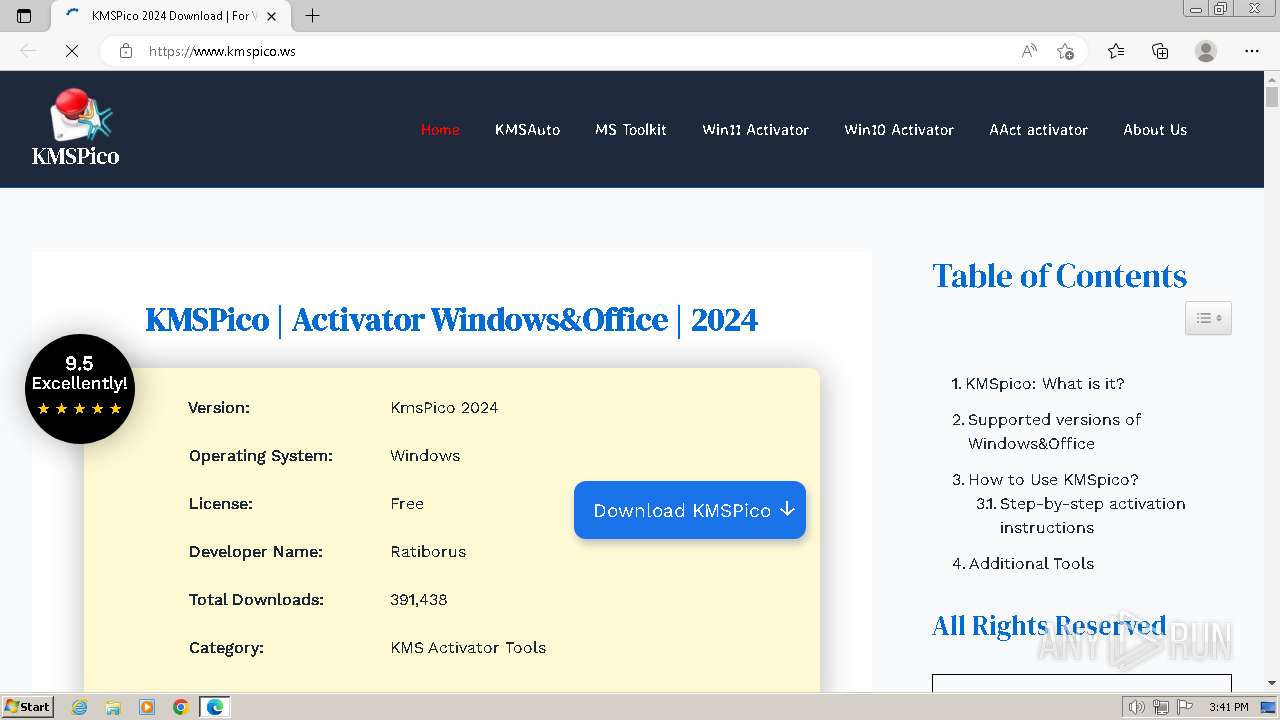The height and width of the screenshot is (720, 1280).
Task: Open Read aloud icon in address bar
Action: tap(1029, 51)
